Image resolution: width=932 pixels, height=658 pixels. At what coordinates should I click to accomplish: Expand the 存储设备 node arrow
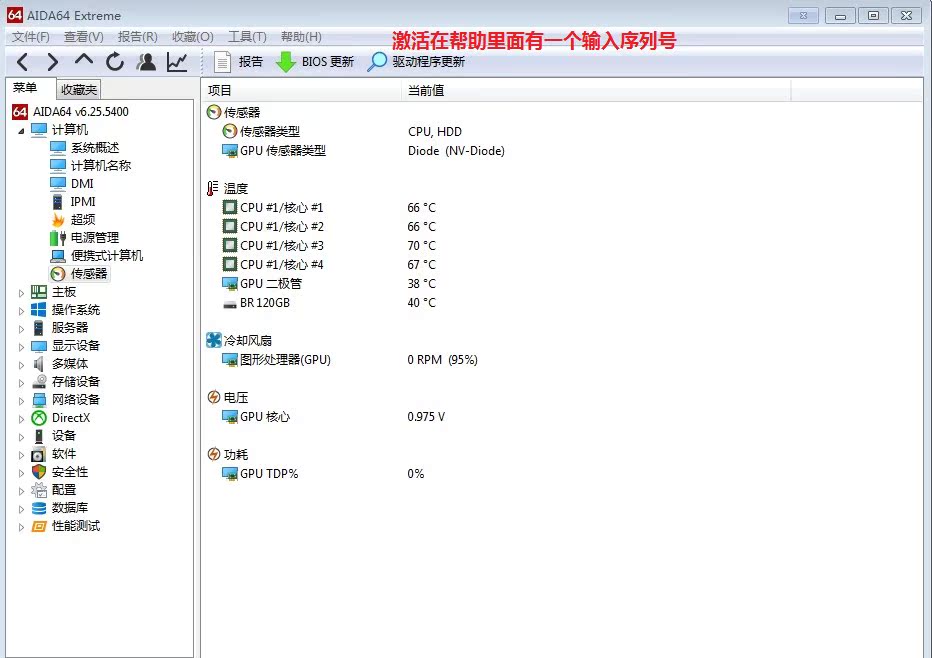[x=21, y=383]
